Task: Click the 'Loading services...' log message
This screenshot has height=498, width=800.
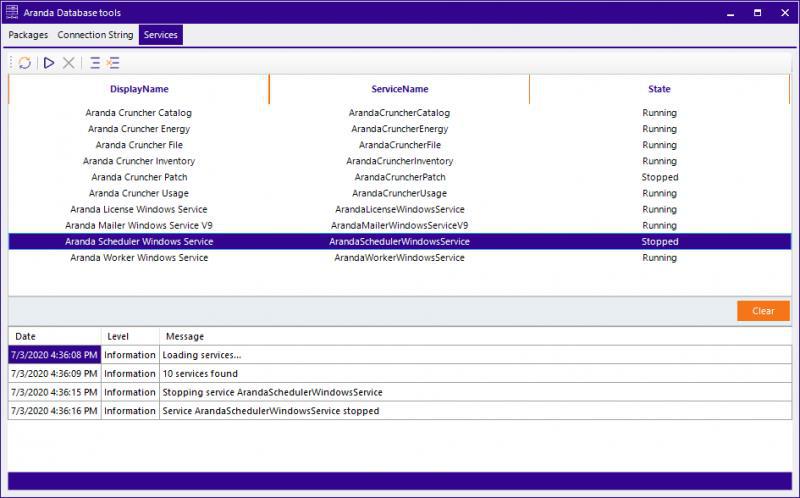Action: (x=202, y=355)
